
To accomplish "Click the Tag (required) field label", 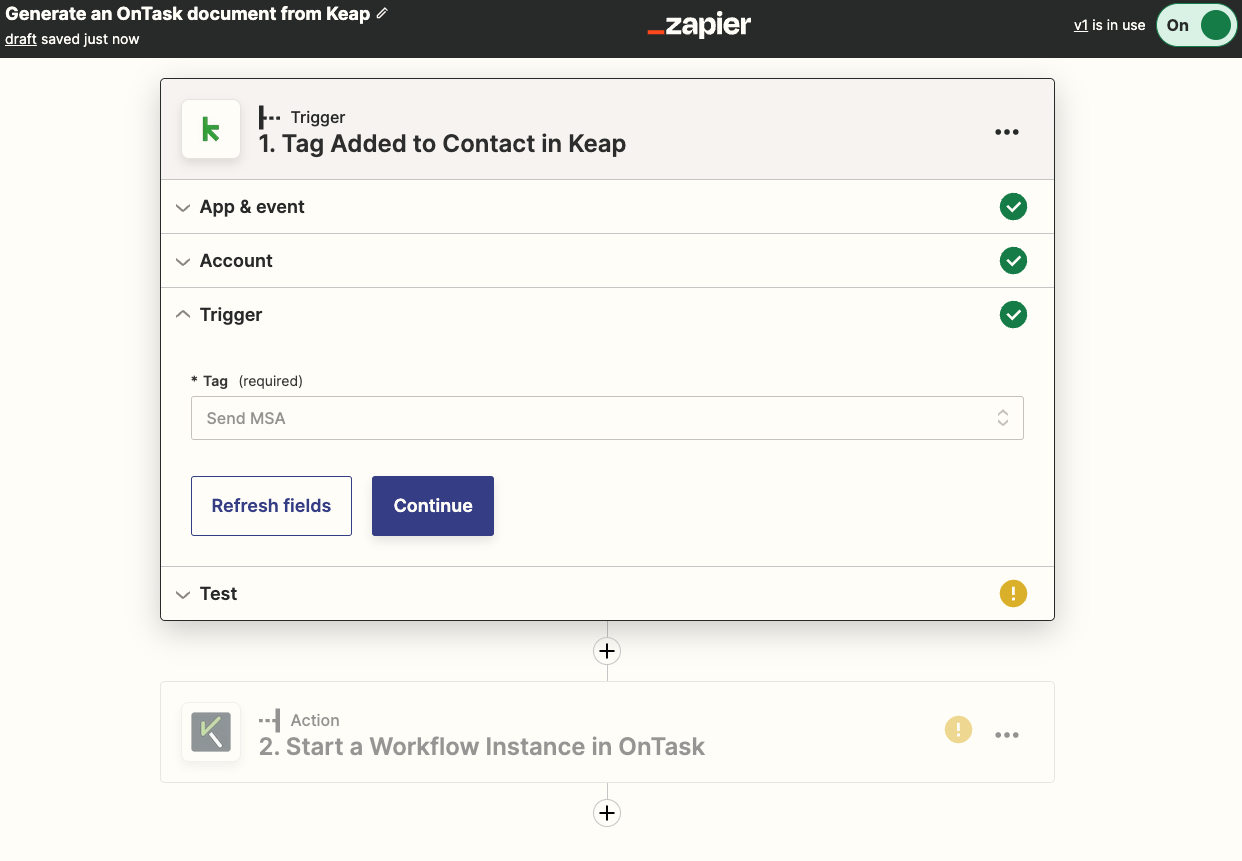I will click(247, 381).
